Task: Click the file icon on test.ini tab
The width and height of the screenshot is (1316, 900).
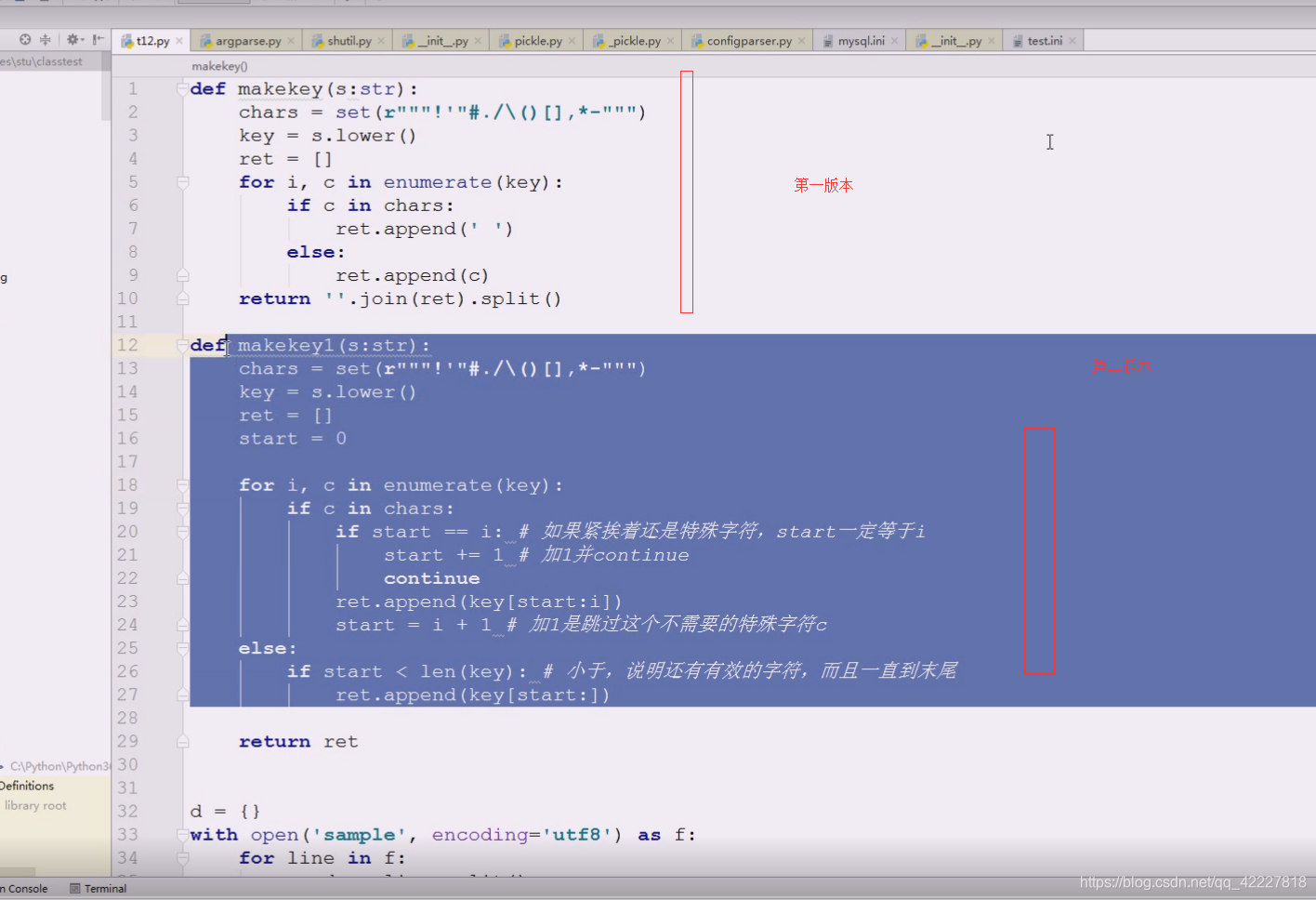Action: pos(1018,41)
